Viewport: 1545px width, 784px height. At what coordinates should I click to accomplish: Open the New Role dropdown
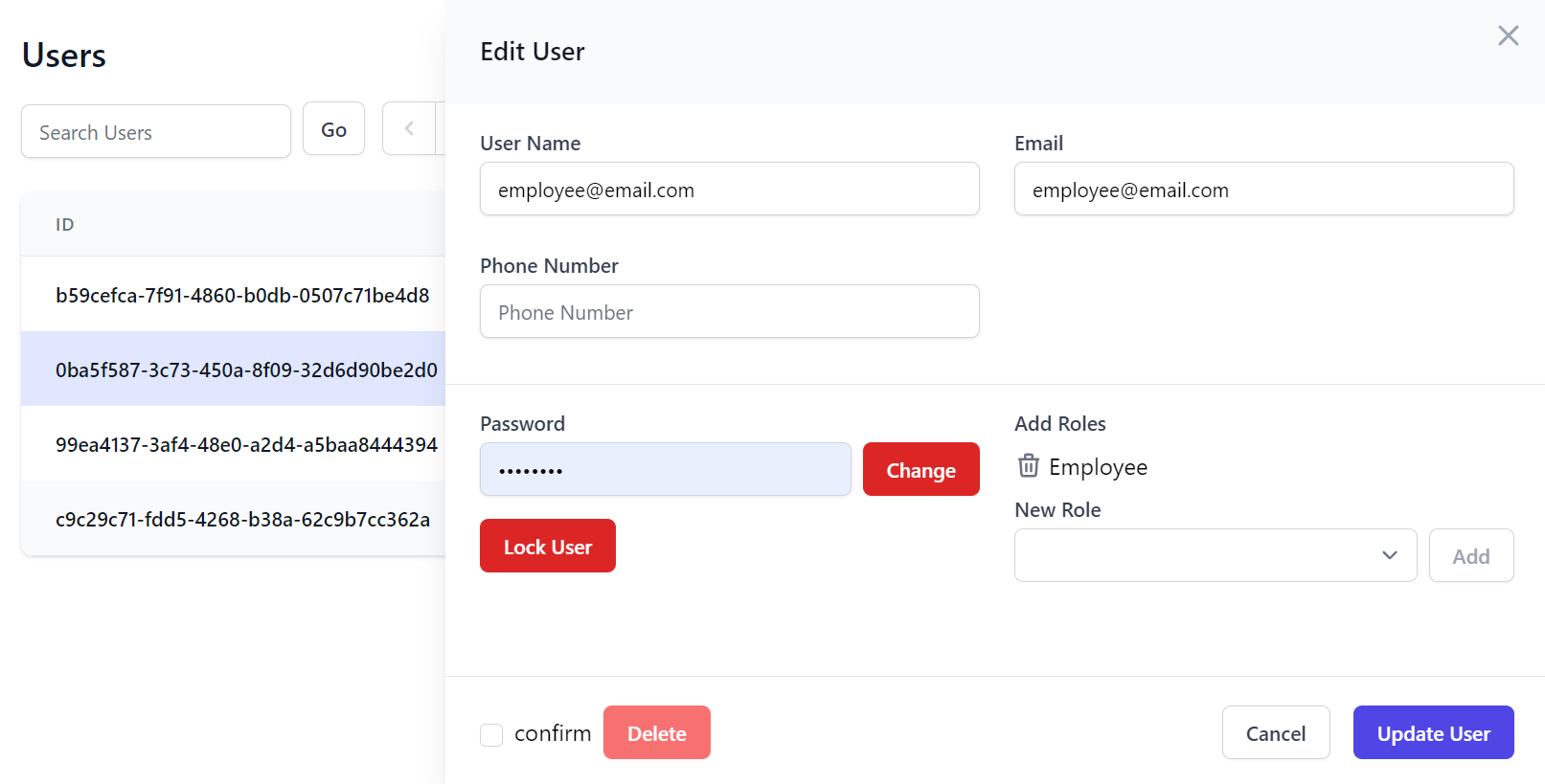click(1216, 555)
